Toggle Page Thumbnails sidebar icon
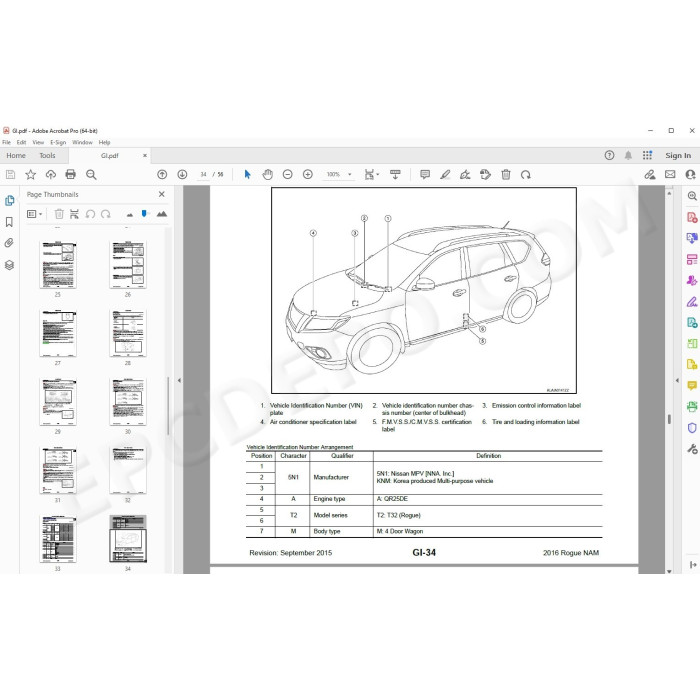 tap(9, 201)
